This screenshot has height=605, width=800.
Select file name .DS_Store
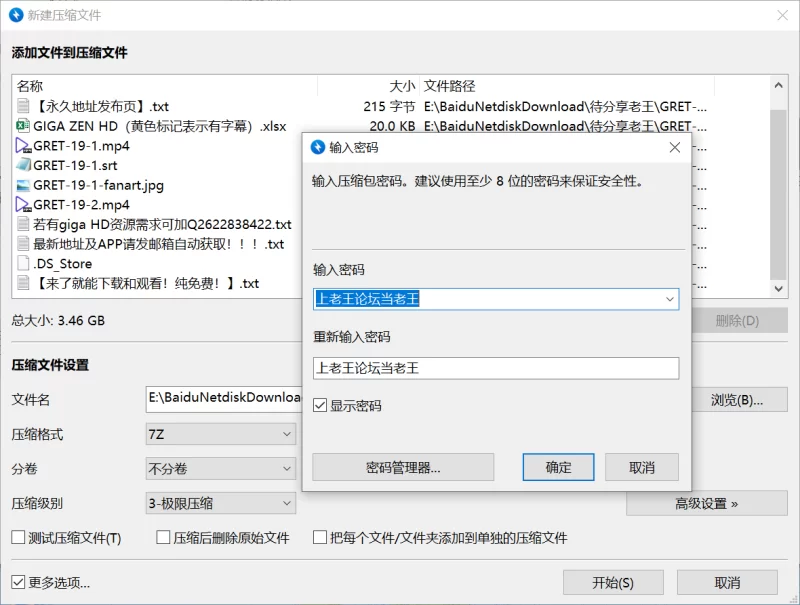(x=62, y=264)
